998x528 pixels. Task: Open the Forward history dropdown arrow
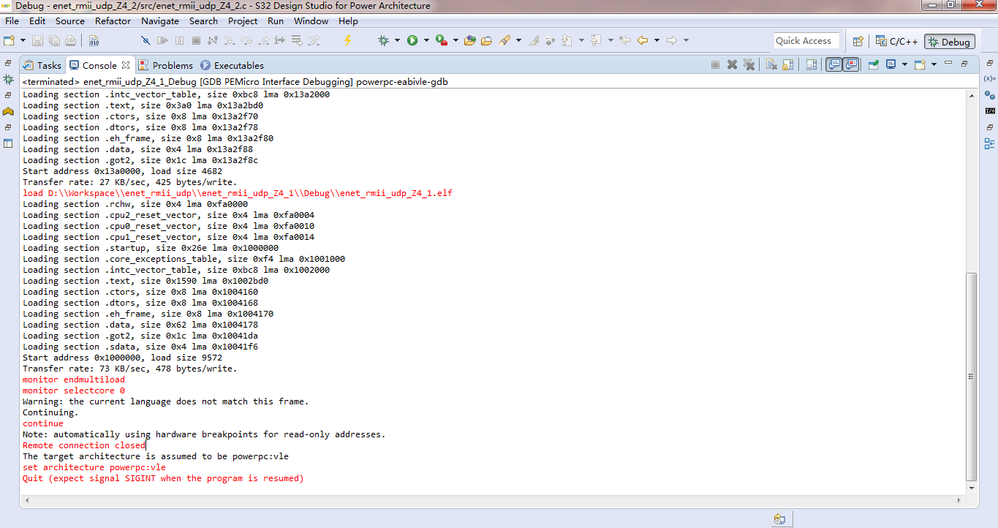tap(686, 41)
